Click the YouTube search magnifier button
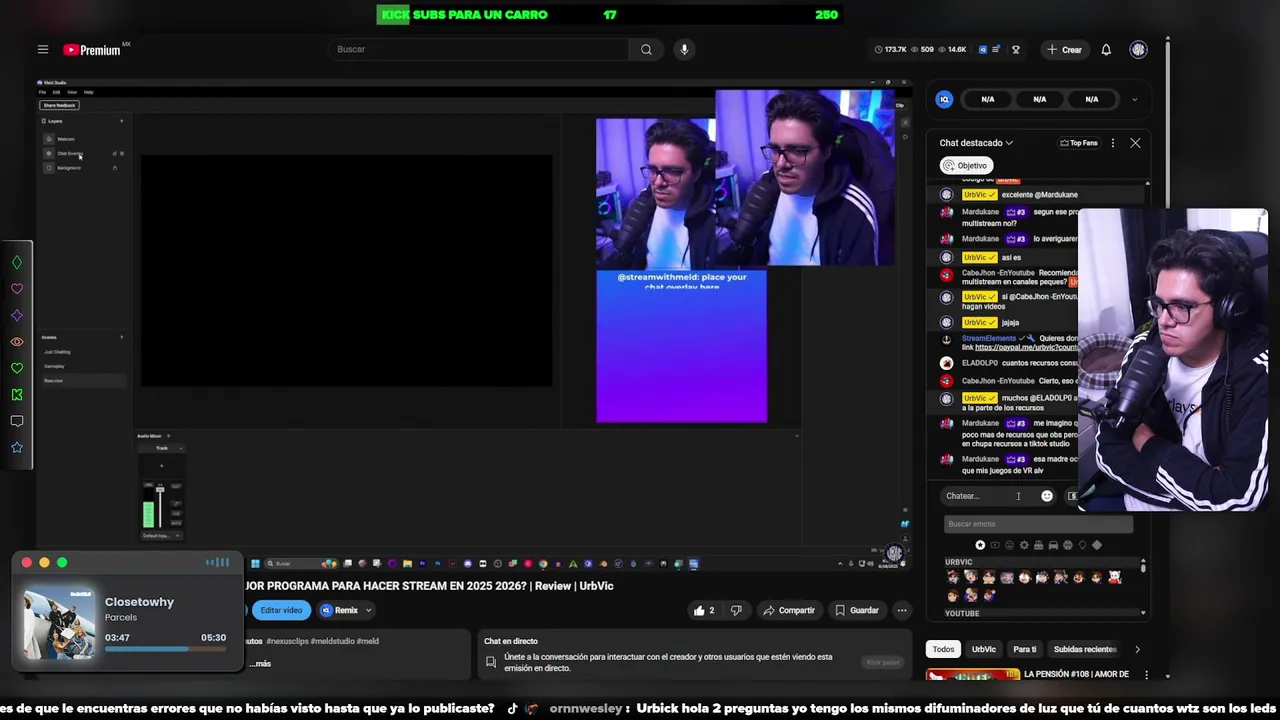Image resolution: width=1280 pixels, height=720 pixels. 646,49
